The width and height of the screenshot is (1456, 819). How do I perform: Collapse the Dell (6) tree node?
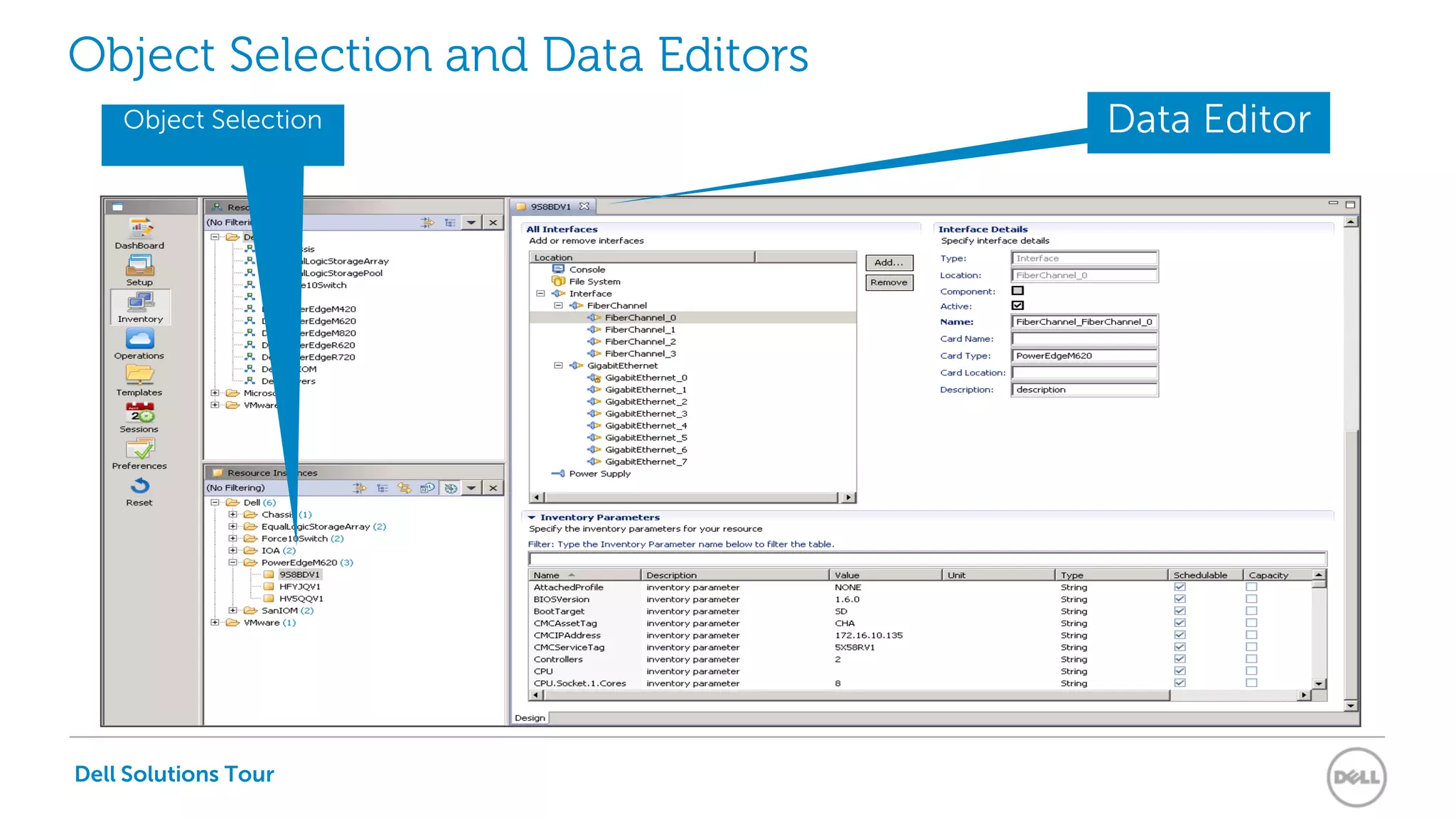[215, 503]
